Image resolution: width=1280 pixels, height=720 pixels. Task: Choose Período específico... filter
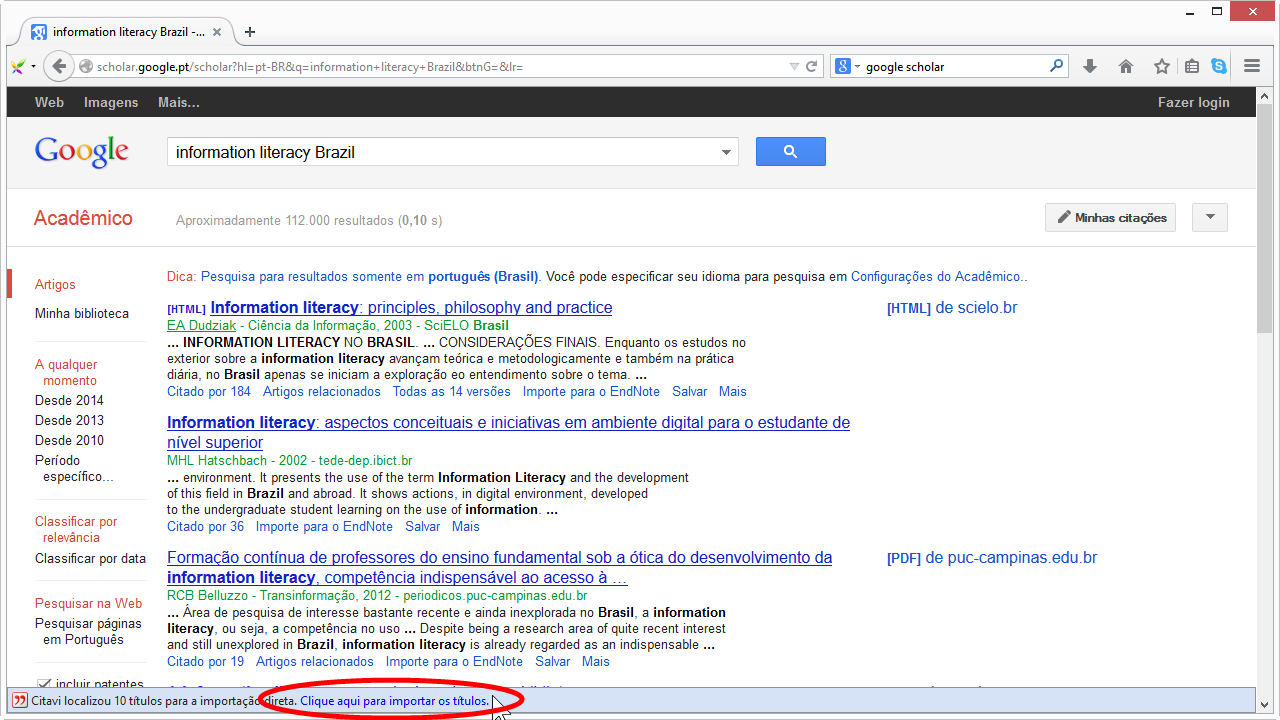(x=74, y=469)
